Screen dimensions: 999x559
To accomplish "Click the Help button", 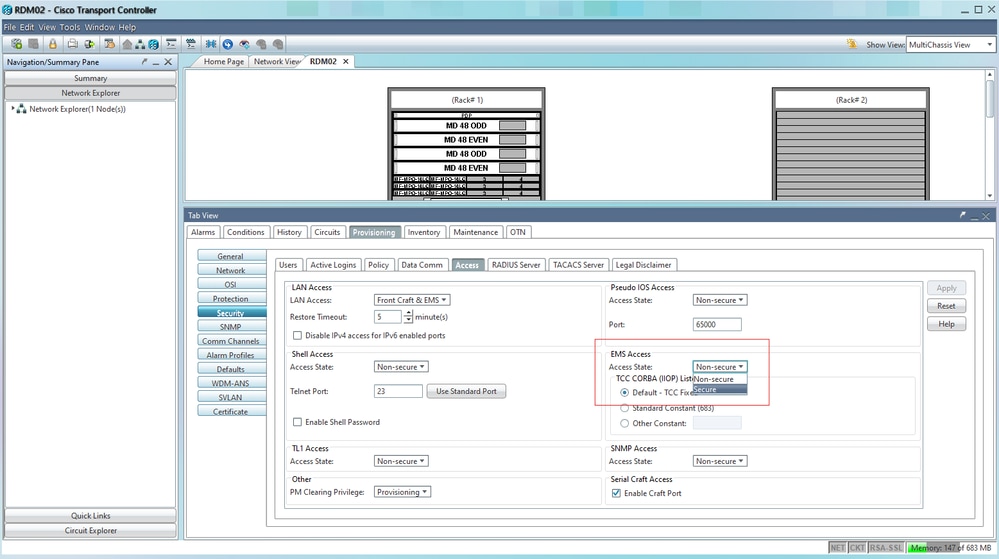I will [x=946, y=324].
